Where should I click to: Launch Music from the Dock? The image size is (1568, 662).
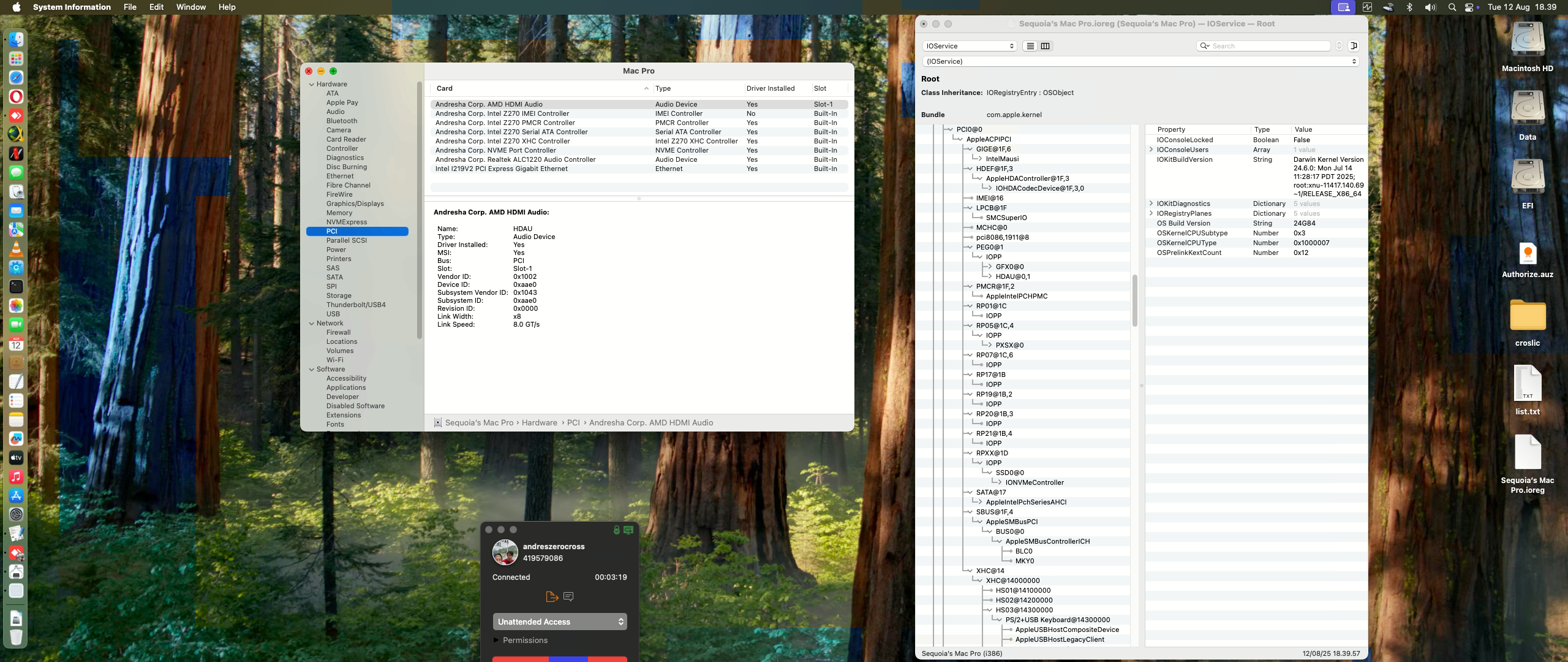tap(16, 477)
